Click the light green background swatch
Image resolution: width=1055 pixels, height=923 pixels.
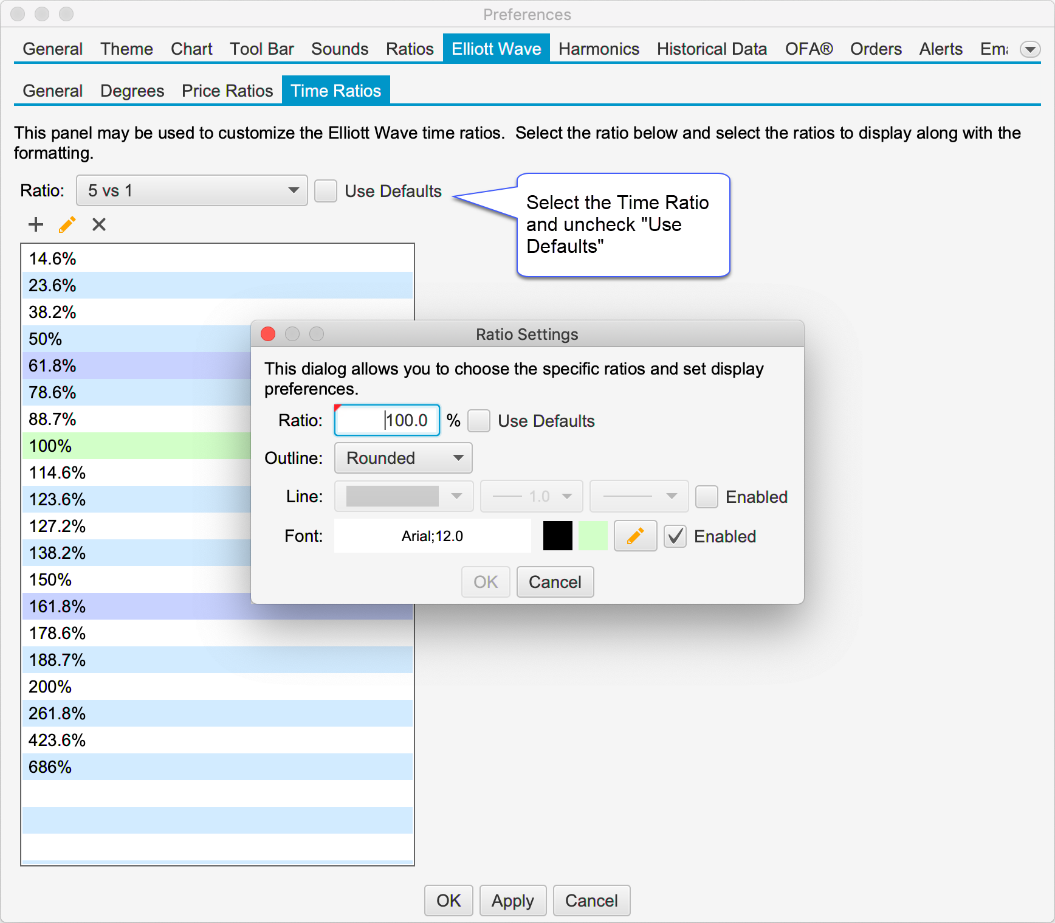[593, 537]
